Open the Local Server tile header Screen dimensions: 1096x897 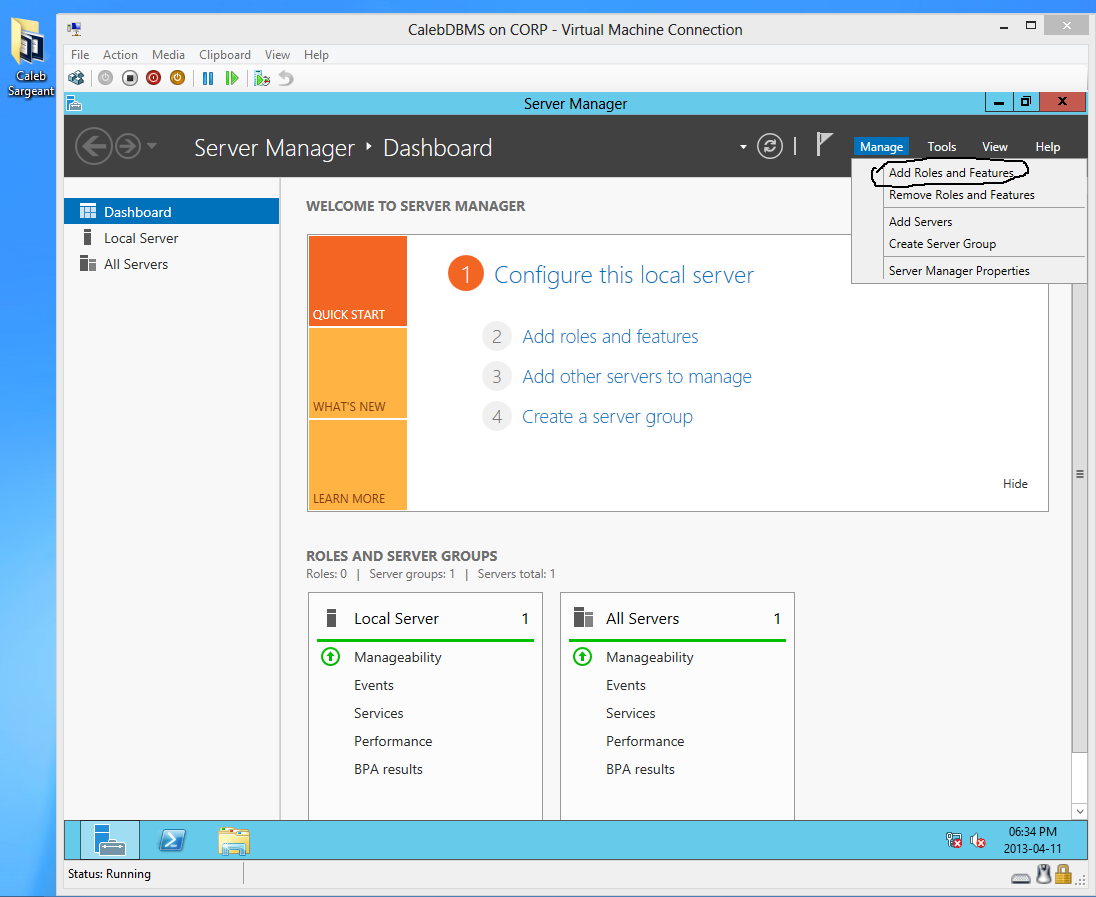click(x=425, y=618)
